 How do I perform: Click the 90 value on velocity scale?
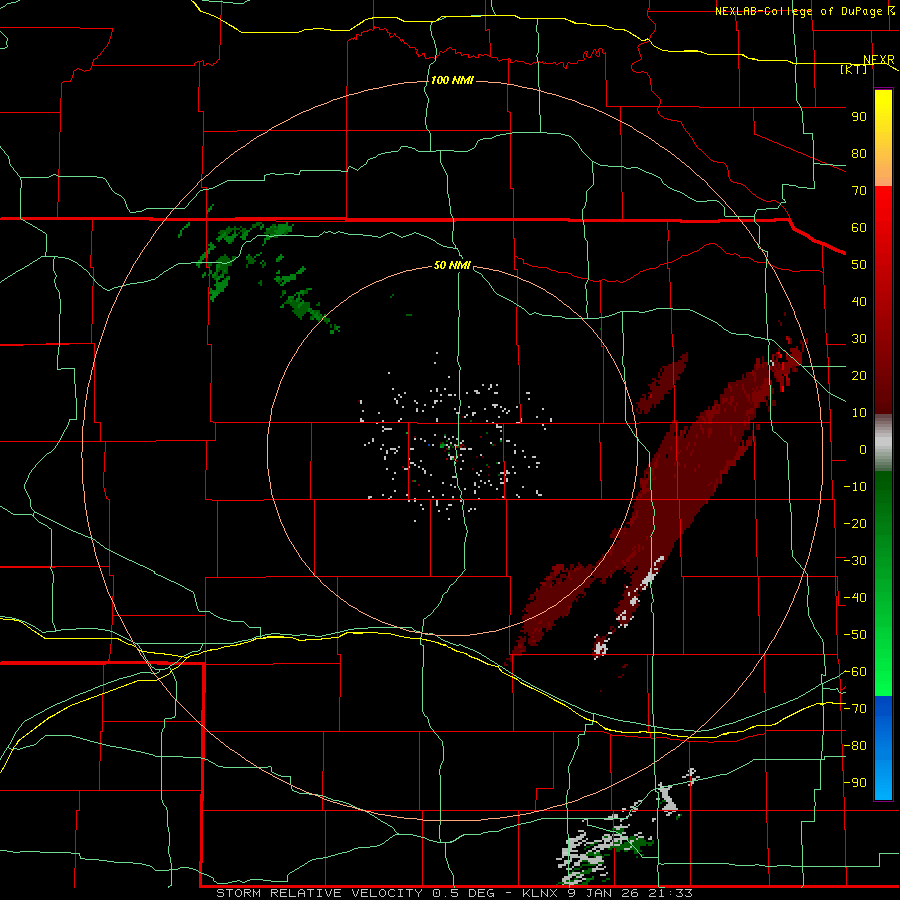(859, 117)
